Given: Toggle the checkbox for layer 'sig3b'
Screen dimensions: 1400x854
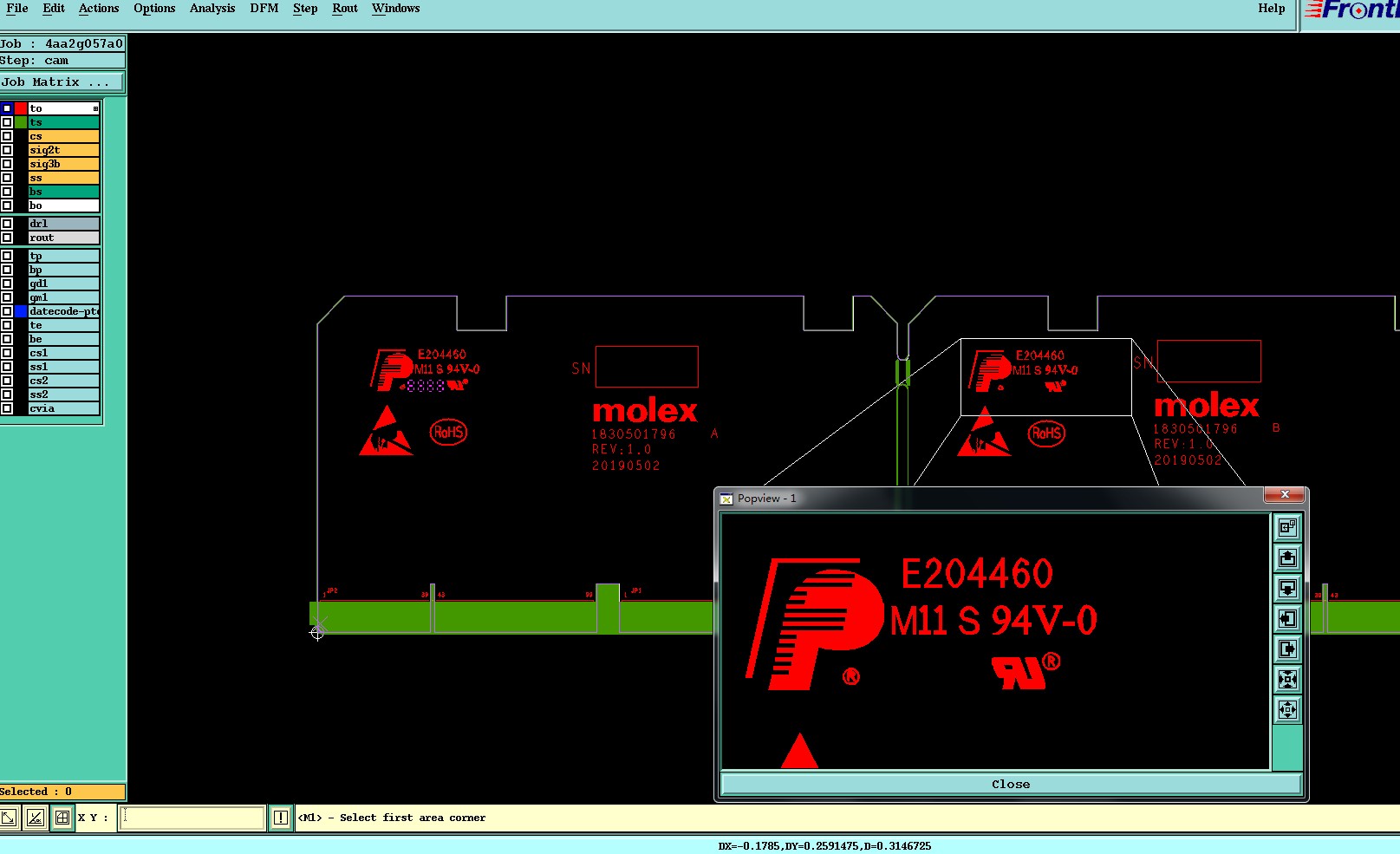Looking at the screenshot, I should click(x=7, y=164).
